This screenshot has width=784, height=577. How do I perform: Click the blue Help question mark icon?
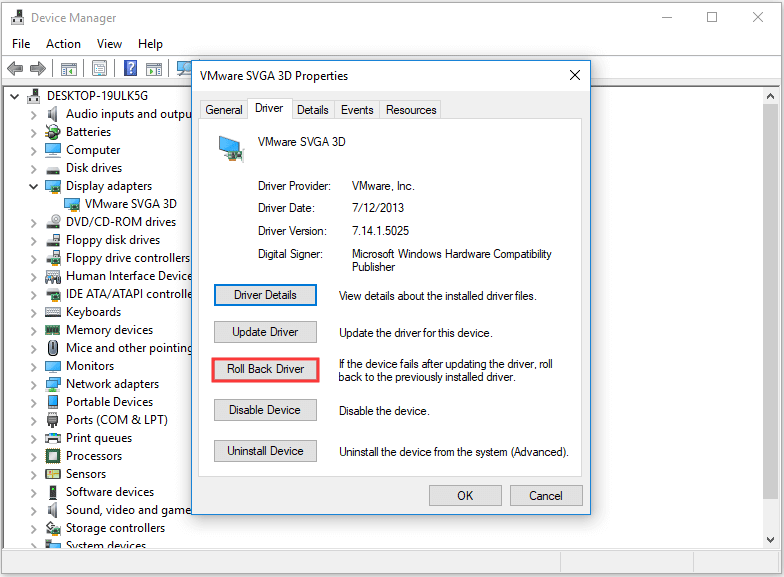[130, 68]
